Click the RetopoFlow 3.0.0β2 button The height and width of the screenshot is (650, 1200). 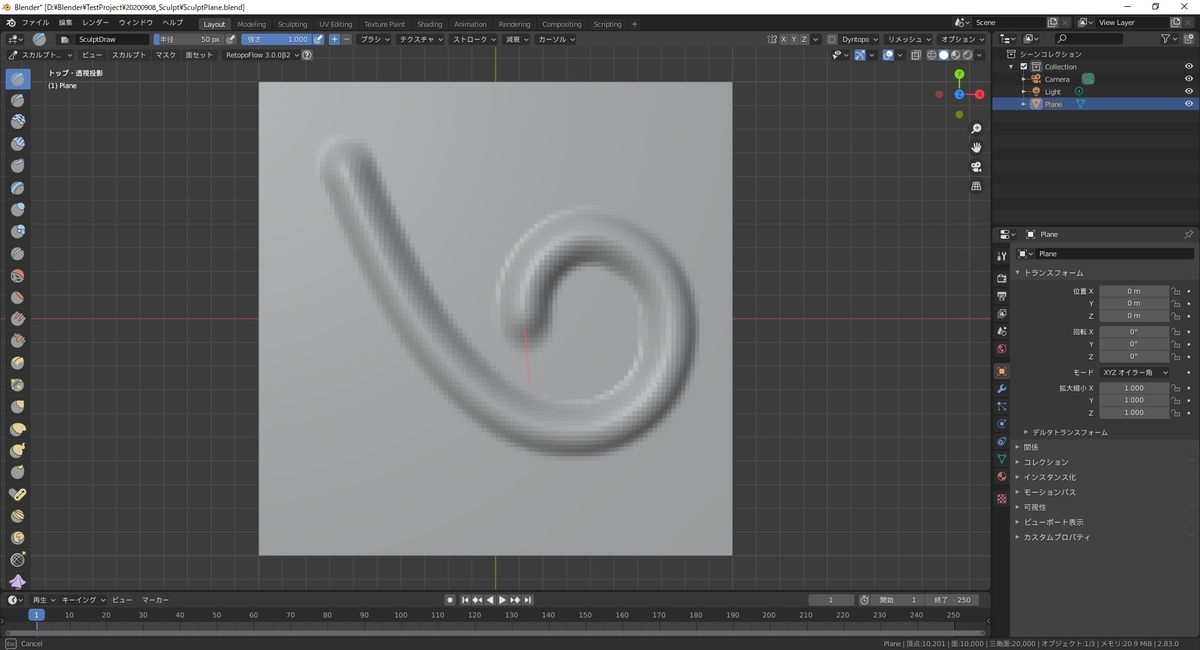pyautogui.click(x=261, y=55)
